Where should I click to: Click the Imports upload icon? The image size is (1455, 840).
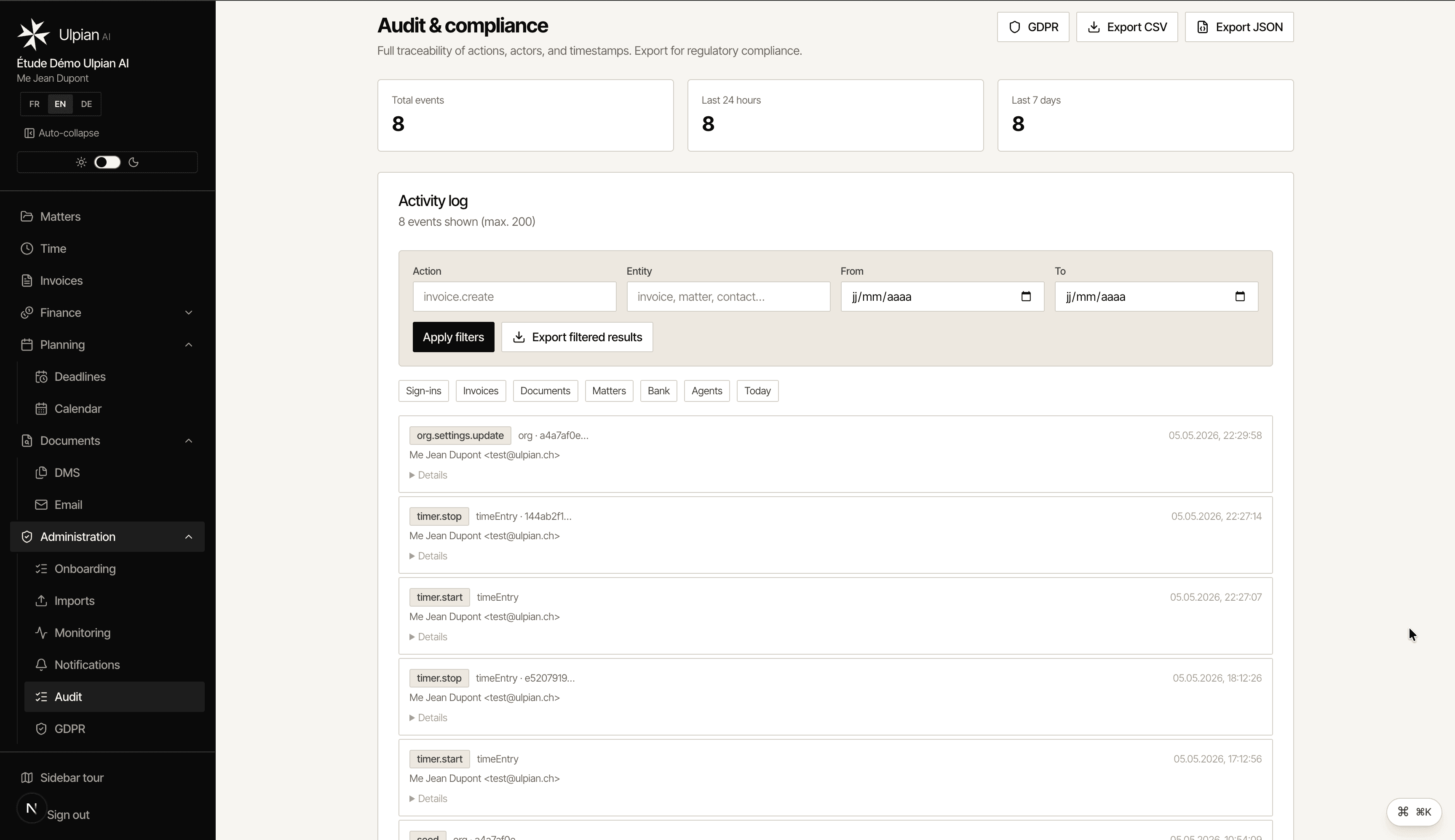41,601
